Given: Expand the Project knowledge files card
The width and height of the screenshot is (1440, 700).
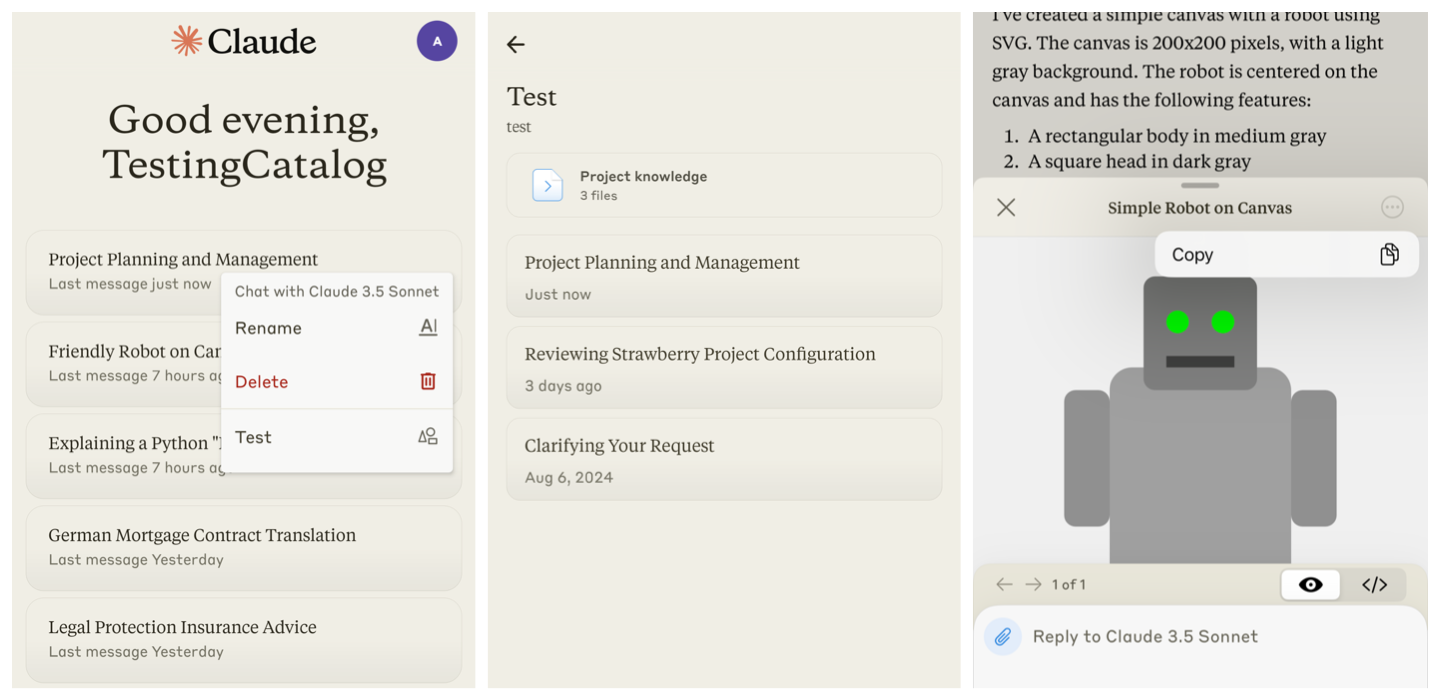Looking at the screenshot, I should (724, 185).
